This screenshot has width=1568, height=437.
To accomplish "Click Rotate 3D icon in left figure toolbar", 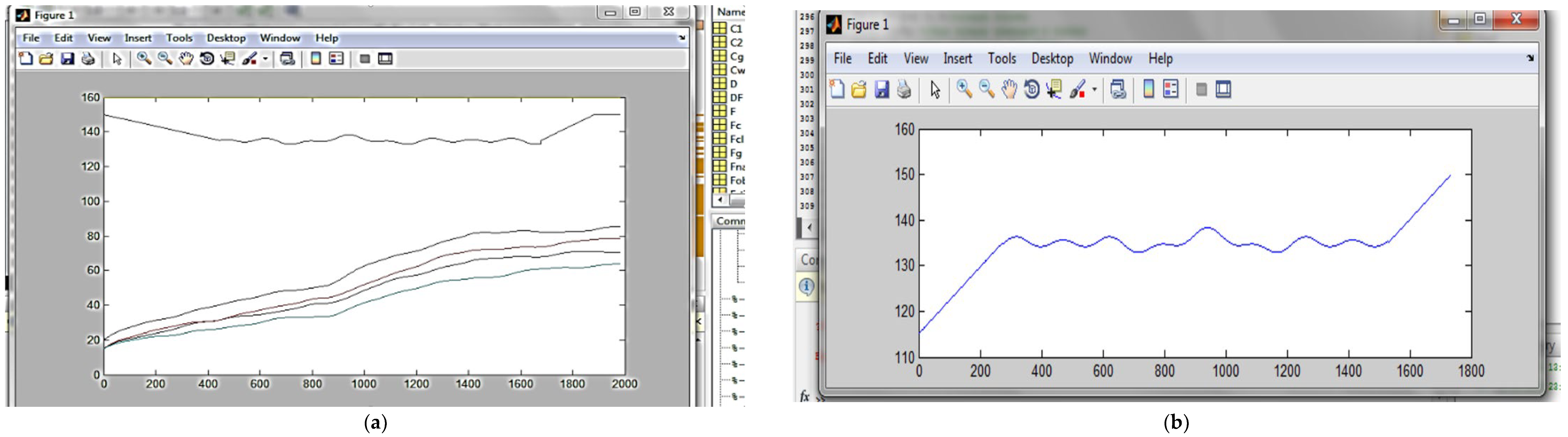I will [x=207, y=59].
